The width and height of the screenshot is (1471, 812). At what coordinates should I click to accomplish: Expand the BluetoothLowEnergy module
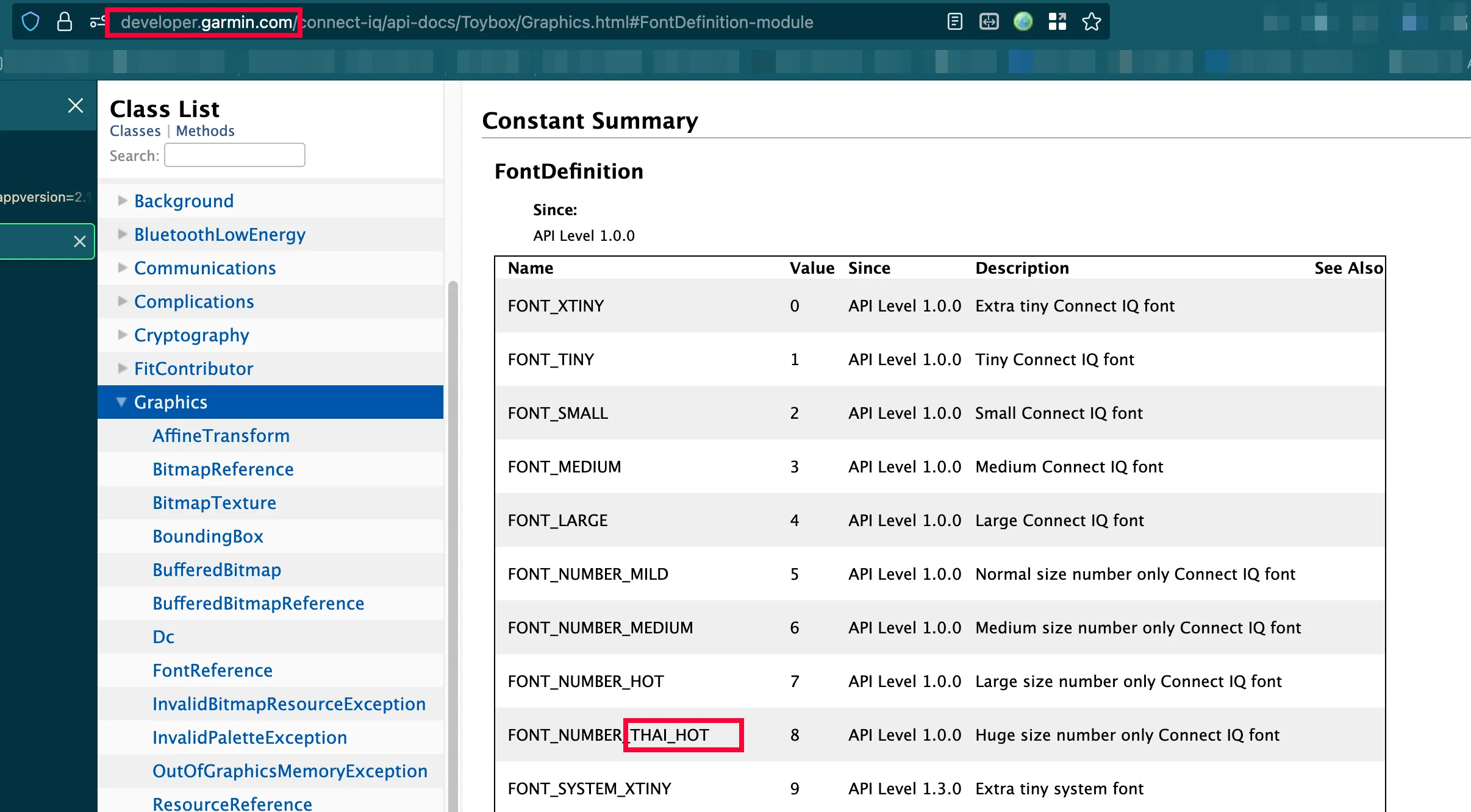coord(122,234)
